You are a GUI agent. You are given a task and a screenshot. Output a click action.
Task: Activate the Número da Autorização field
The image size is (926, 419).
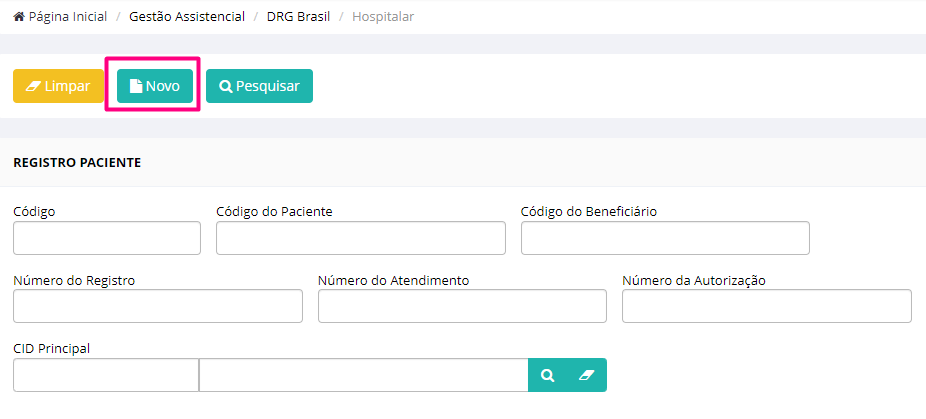click(767, 306)
